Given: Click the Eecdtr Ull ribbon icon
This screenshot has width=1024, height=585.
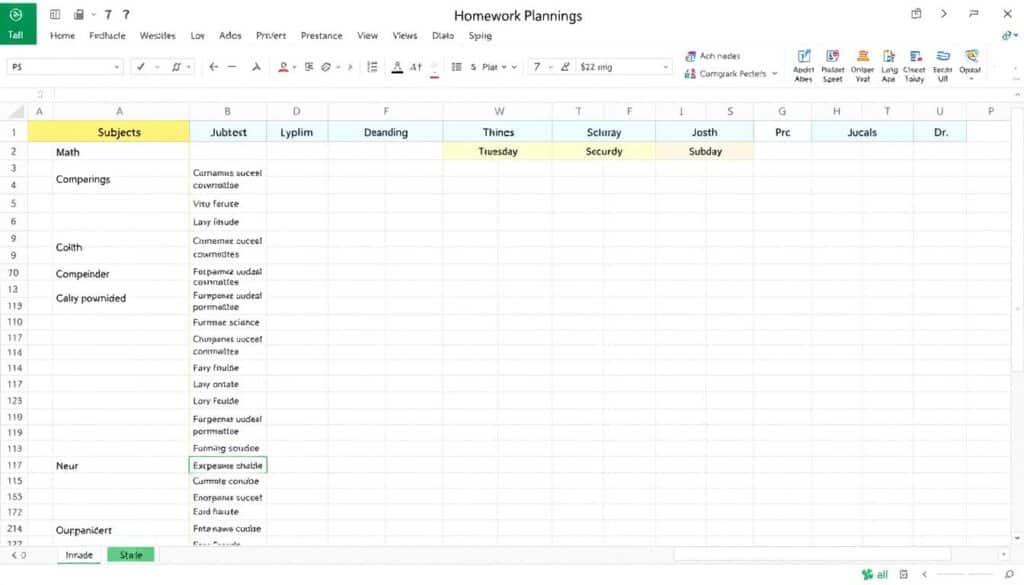Looking at the screenshot, I should click(942, 66).
